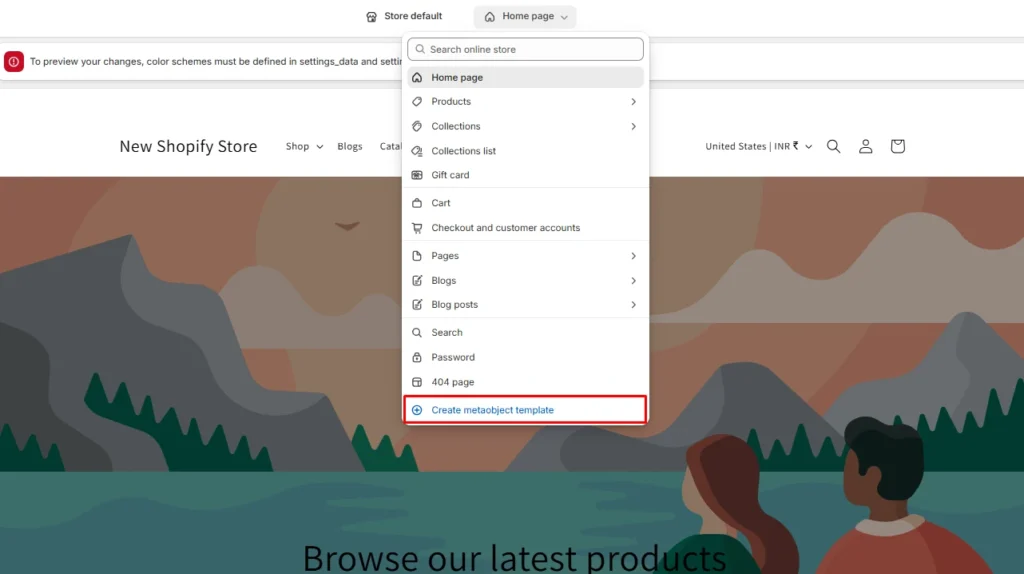
Task: Click the Store default storefront icon
Action: coord(372,16)
